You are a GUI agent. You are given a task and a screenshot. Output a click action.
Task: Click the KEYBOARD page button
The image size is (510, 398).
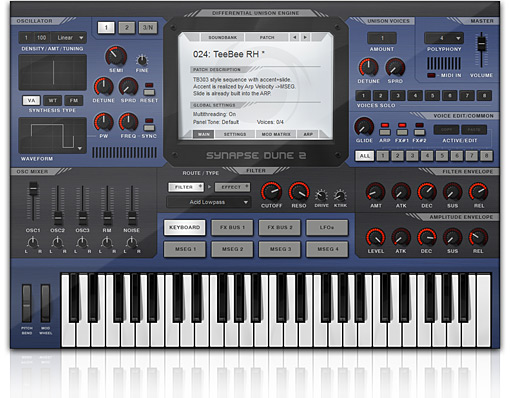pyautogui.click(x=184, y=227)
